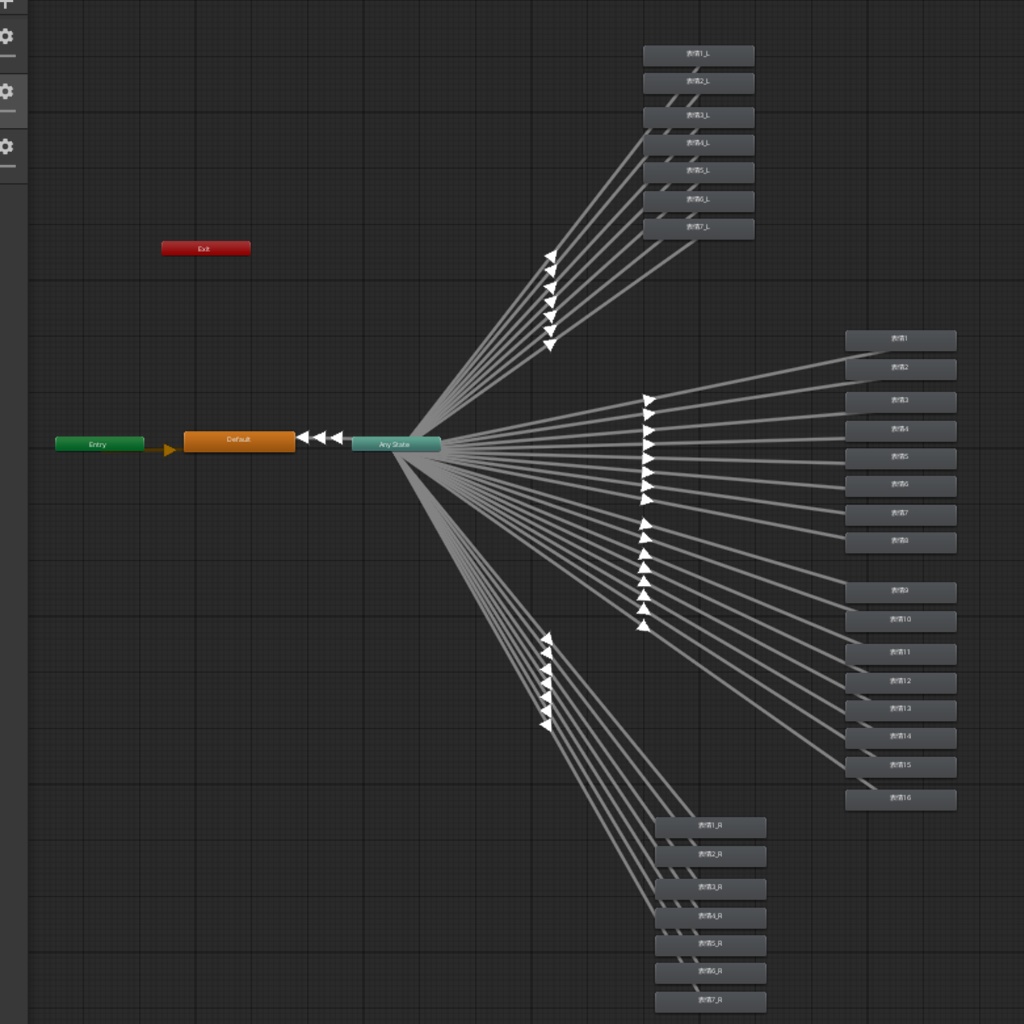Viewport: 1024px width, 1024px height.
Task: Highlight the 表情7_R state node
Action: pyautogui.click(x=710, y=1002)
